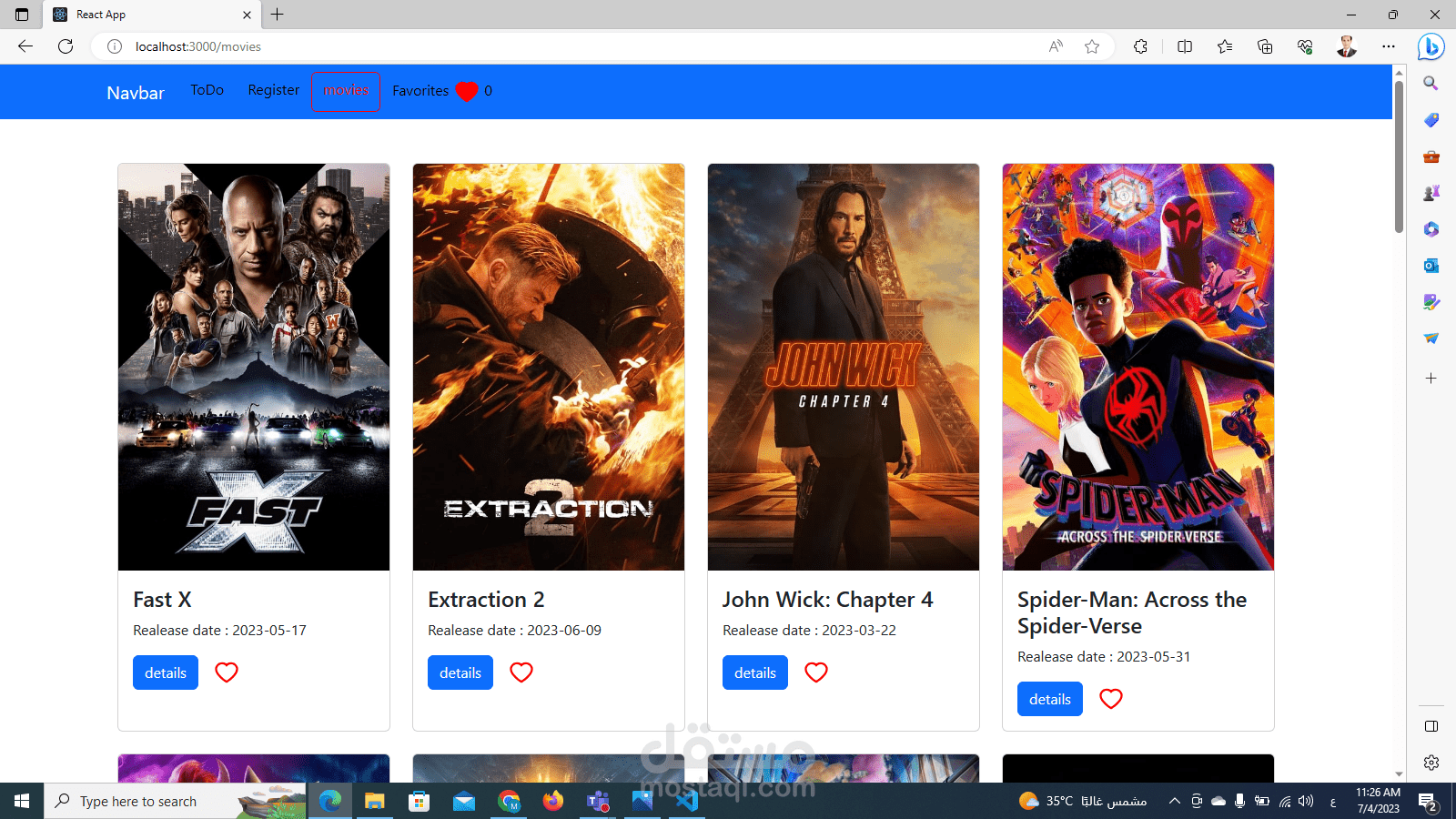Open Collections icon in toolbar
Image resolution: width=1456 pixels, height=819 pixels.
click(x=1265, y=46)
